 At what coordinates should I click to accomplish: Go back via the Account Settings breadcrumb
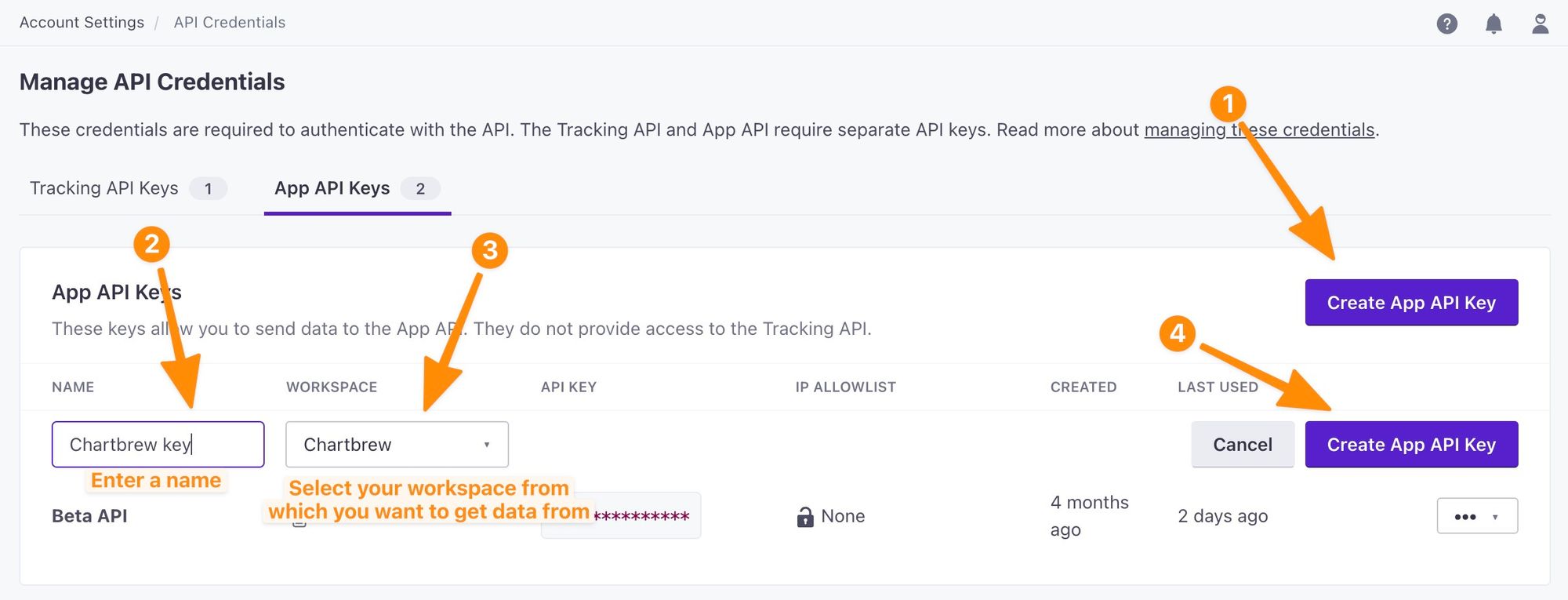pyautogui.click(x=82, y=22)
